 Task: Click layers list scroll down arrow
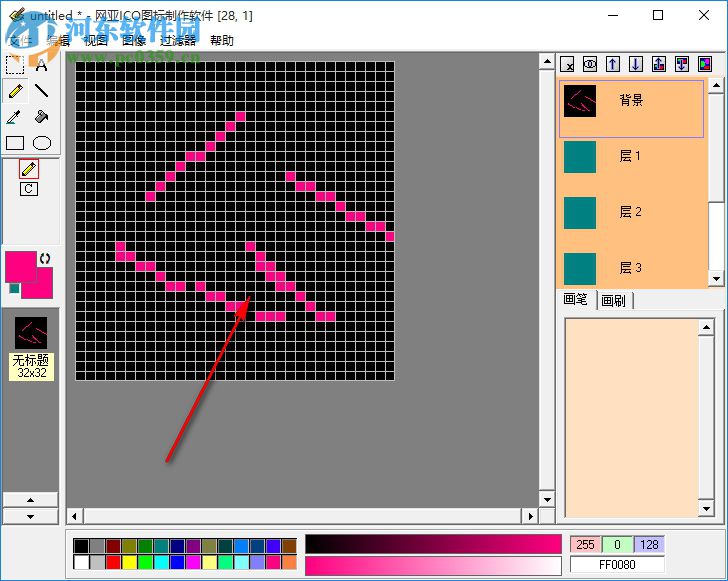(716, 279)
